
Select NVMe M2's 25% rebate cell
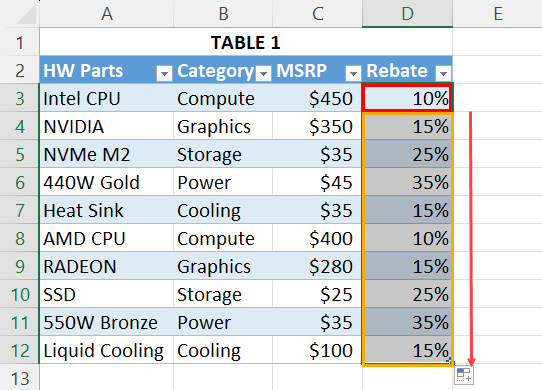point(408,154)
